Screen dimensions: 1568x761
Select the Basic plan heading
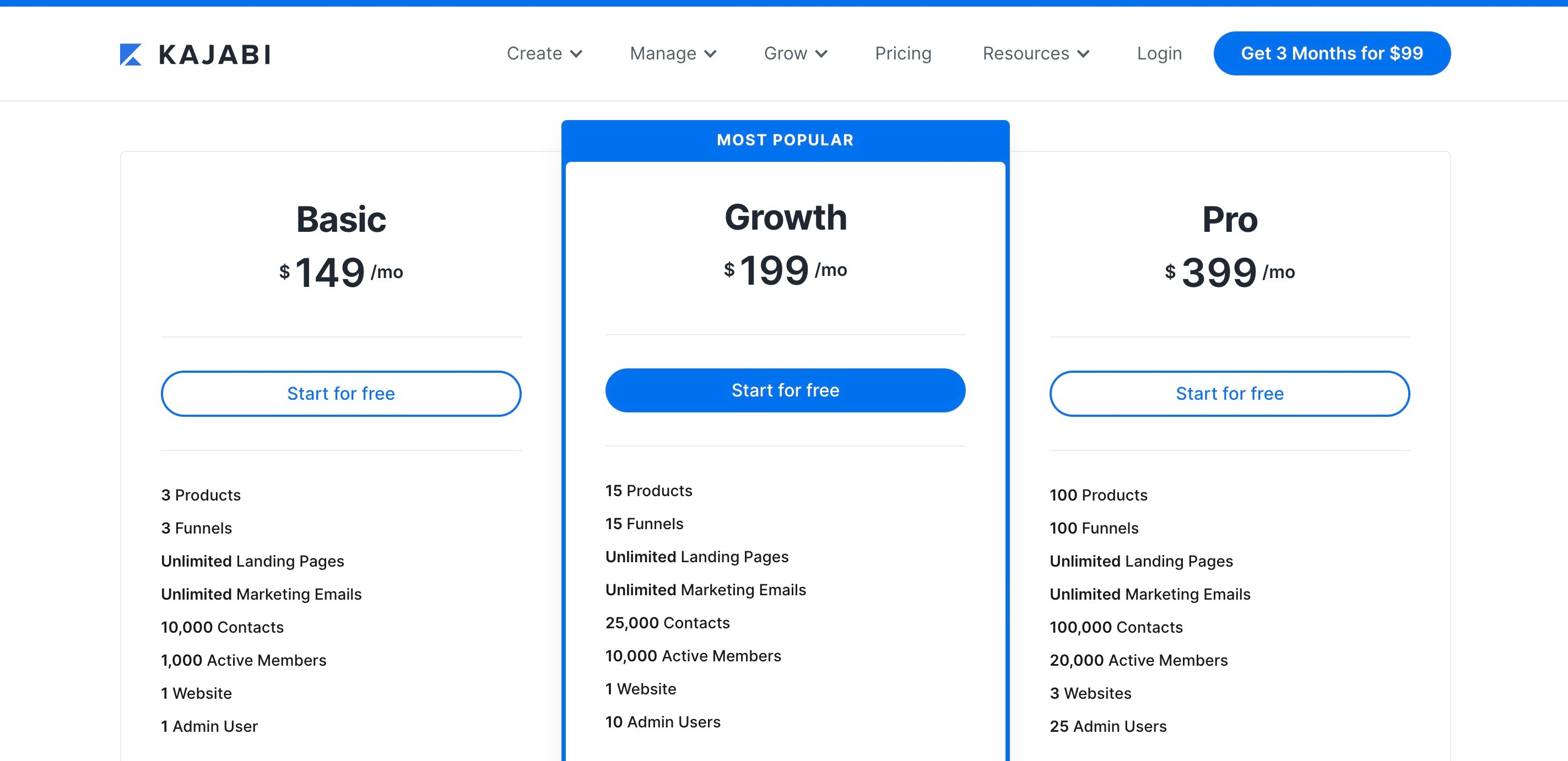pos(341,219)
